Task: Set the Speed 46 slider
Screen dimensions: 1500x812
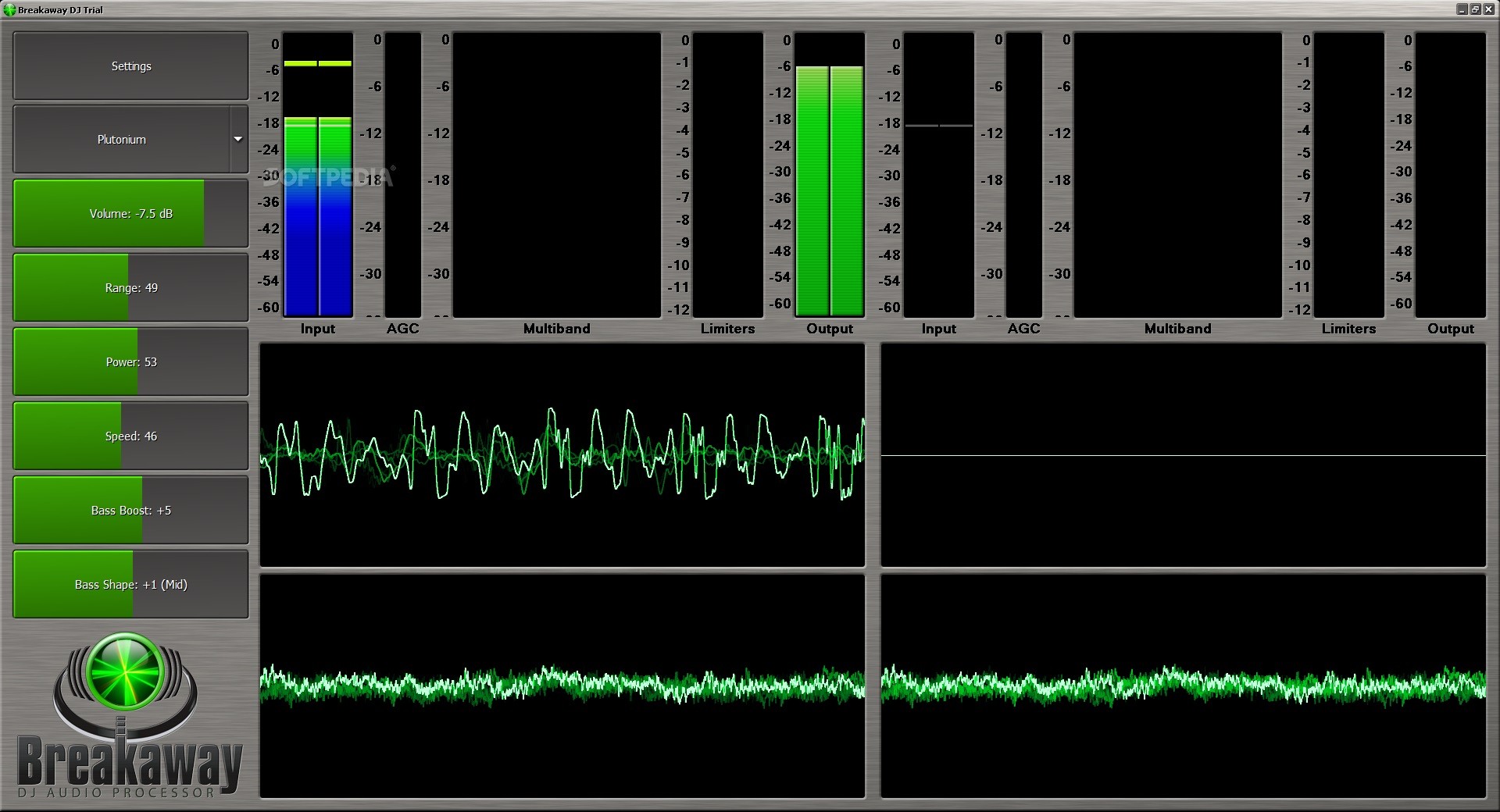Action: click(x=130, y=436)
